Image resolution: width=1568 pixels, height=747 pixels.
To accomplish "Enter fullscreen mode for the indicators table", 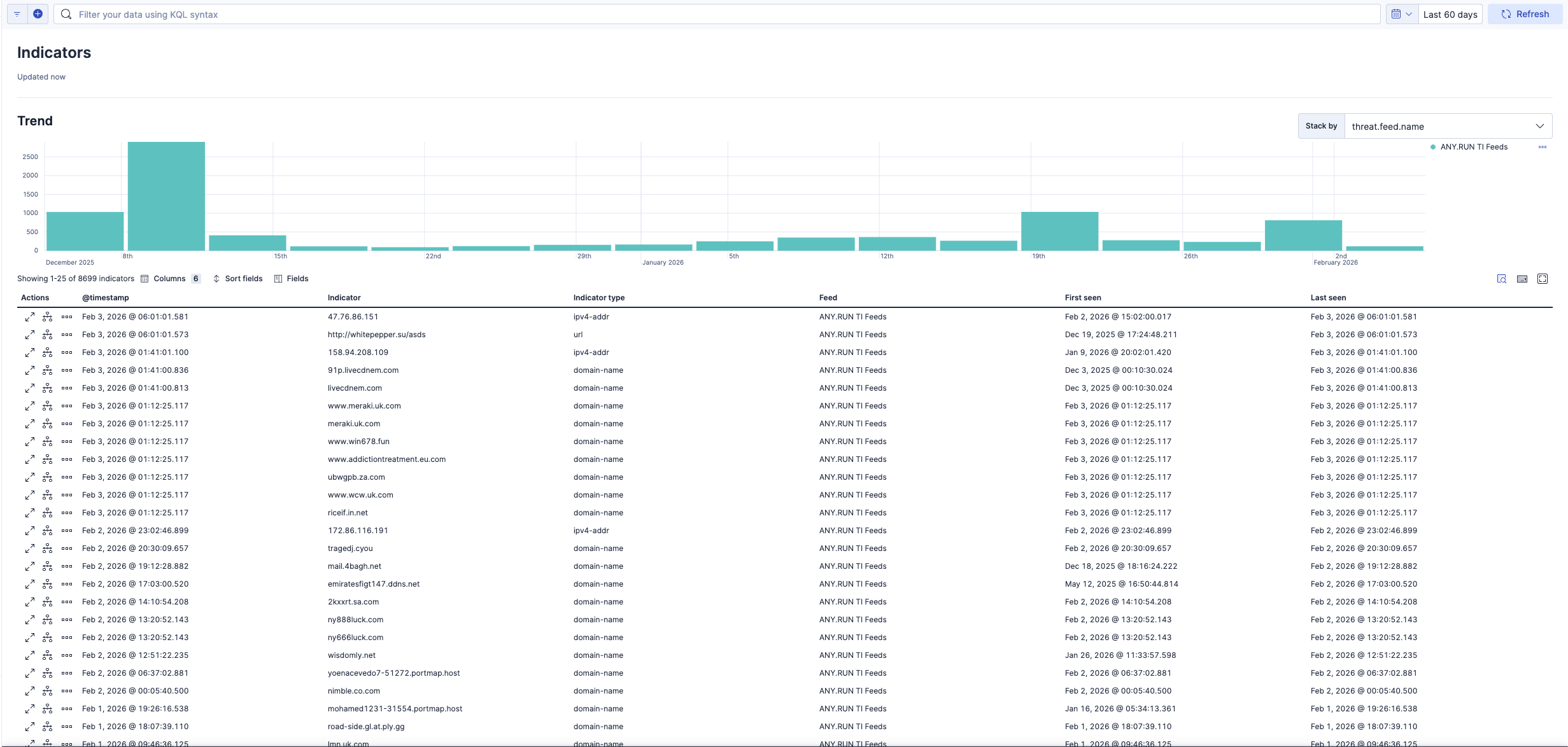I will pyautogui.click(x=1543, y=279).
